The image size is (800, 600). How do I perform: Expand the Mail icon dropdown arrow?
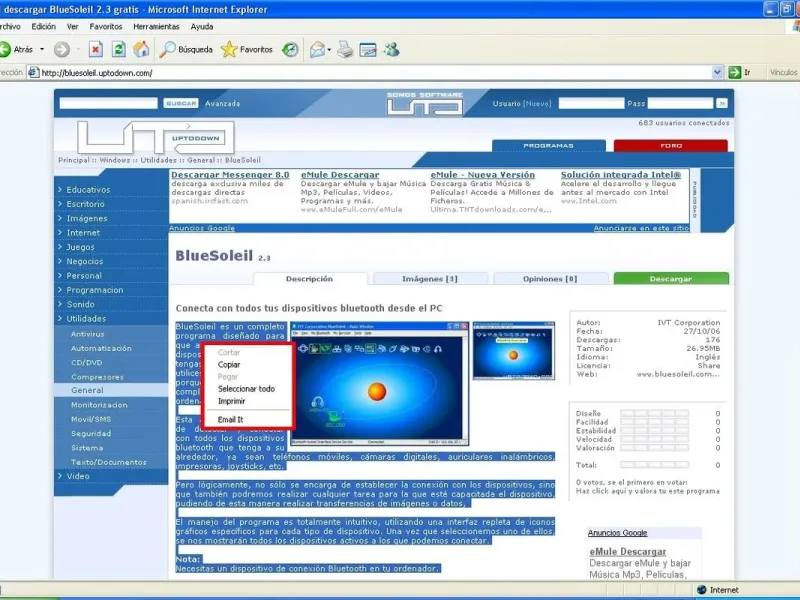tap(329, 49)
